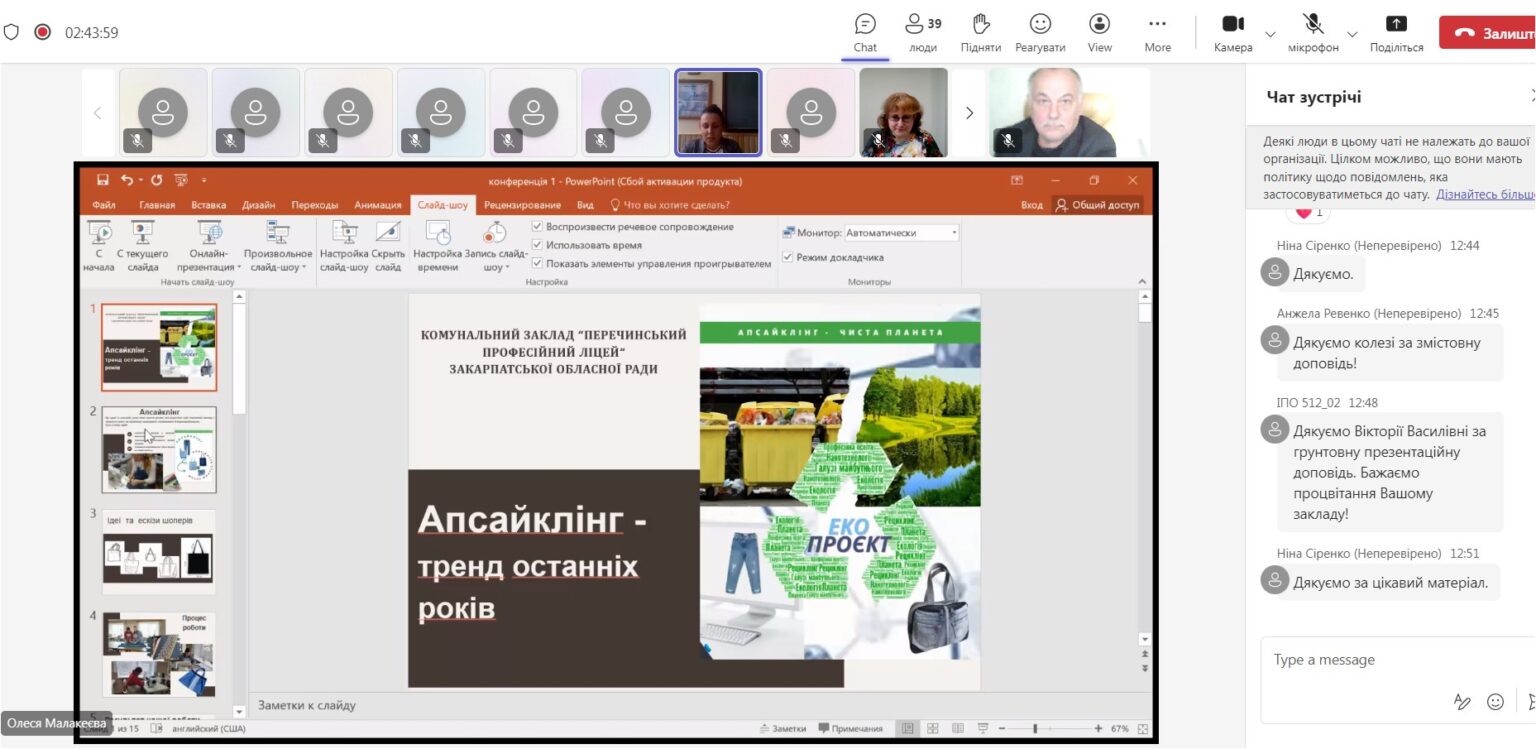Open the Анимация ribbon tab
1536x749 pixels.
click(x=377, y=205)
